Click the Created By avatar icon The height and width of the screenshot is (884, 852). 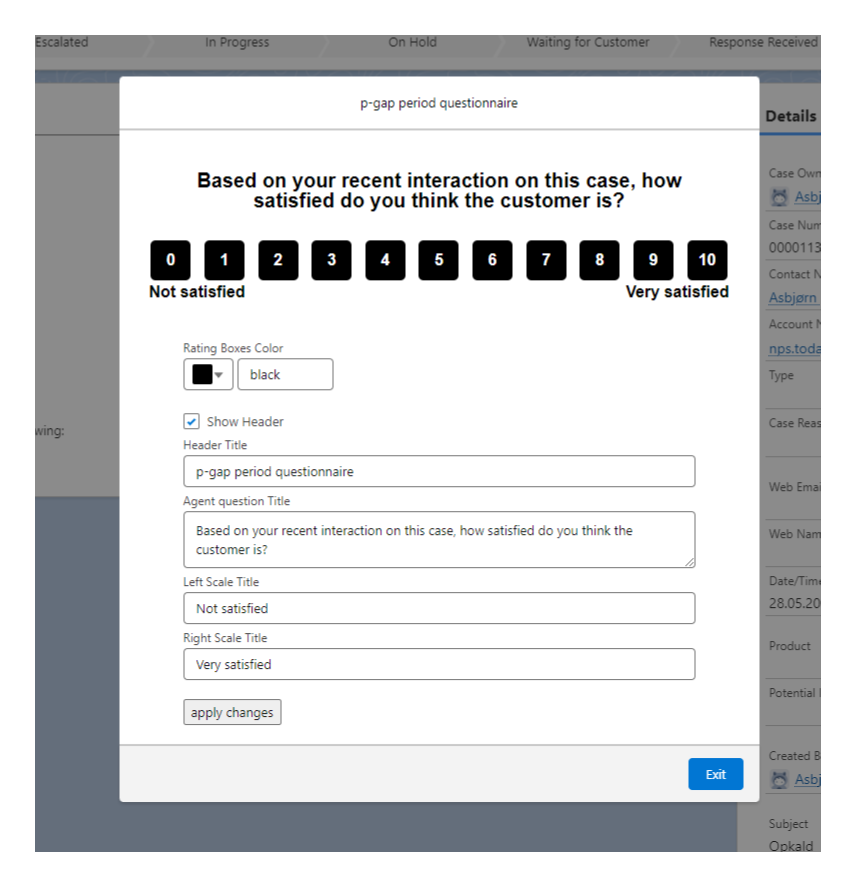click(779, 779)
